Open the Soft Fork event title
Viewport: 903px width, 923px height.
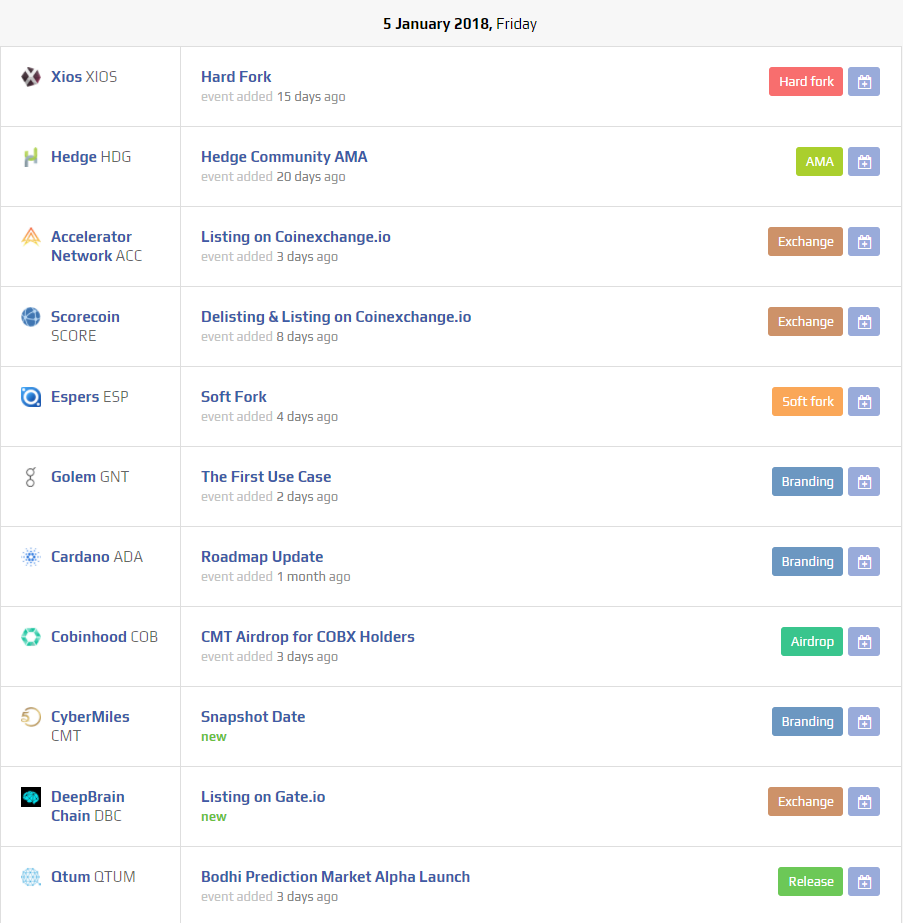(234, 397)
